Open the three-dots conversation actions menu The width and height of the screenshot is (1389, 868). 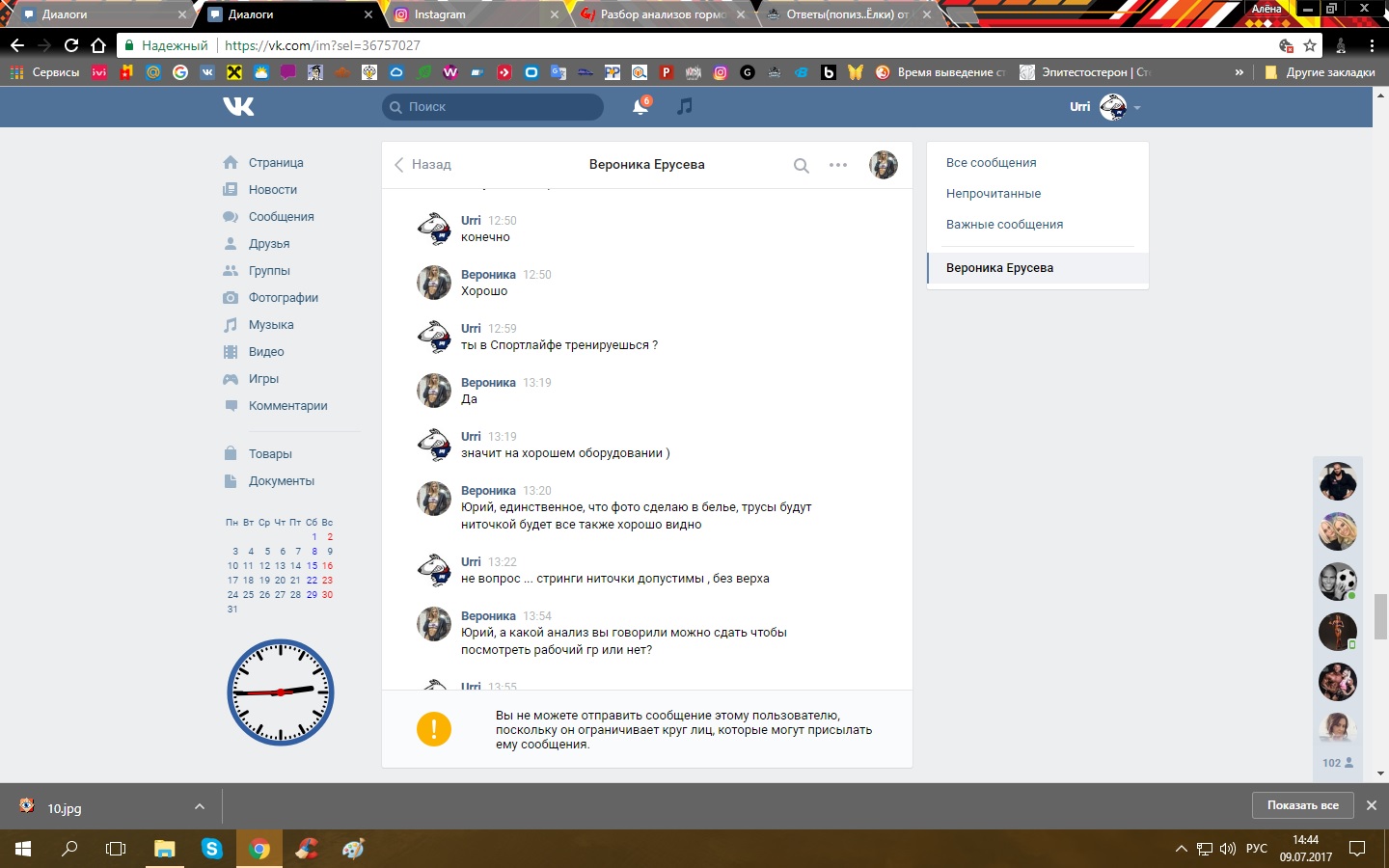[838, 165]
